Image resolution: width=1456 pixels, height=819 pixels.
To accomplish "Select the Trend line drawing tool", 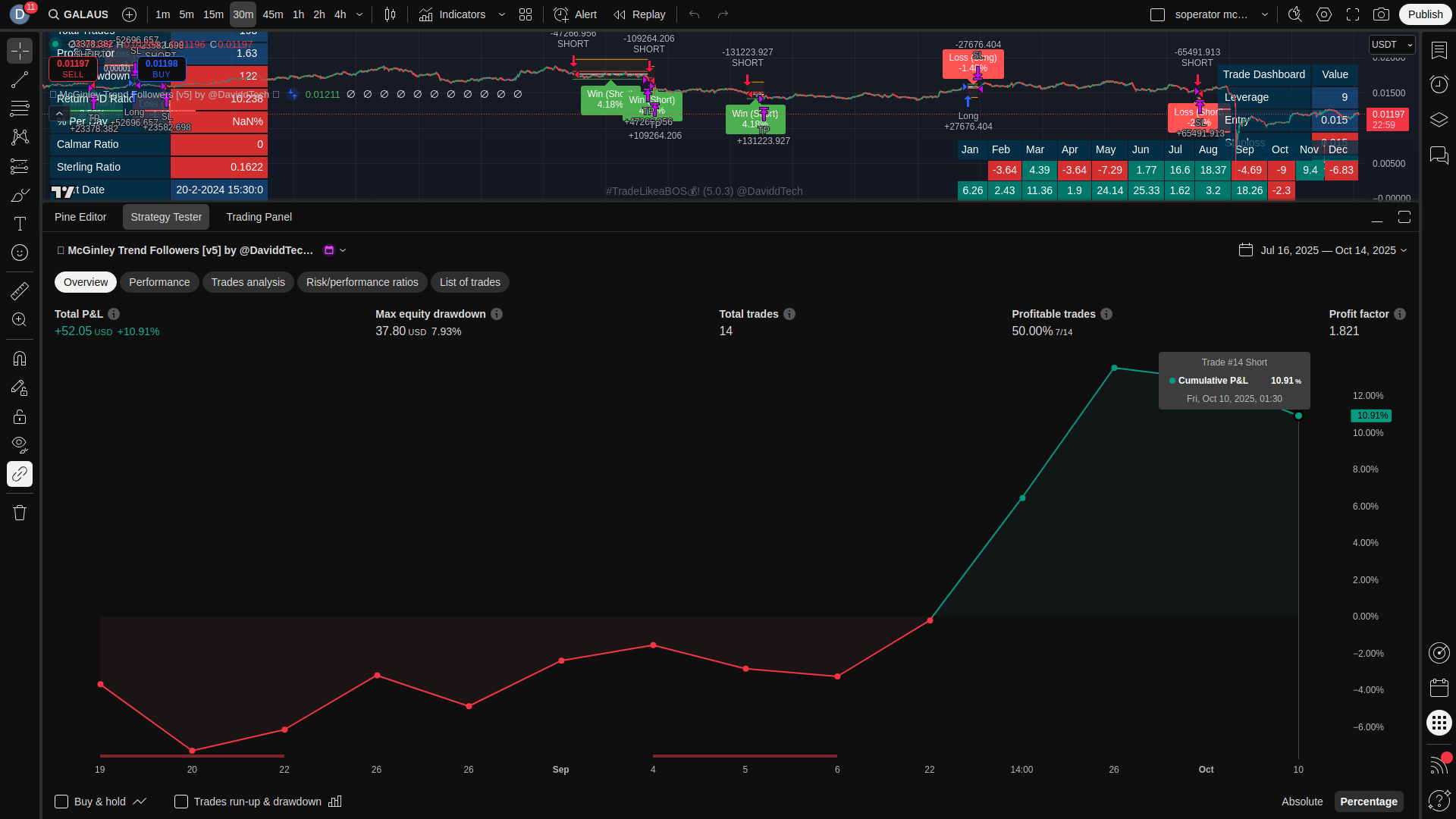I will coord(20,80).
